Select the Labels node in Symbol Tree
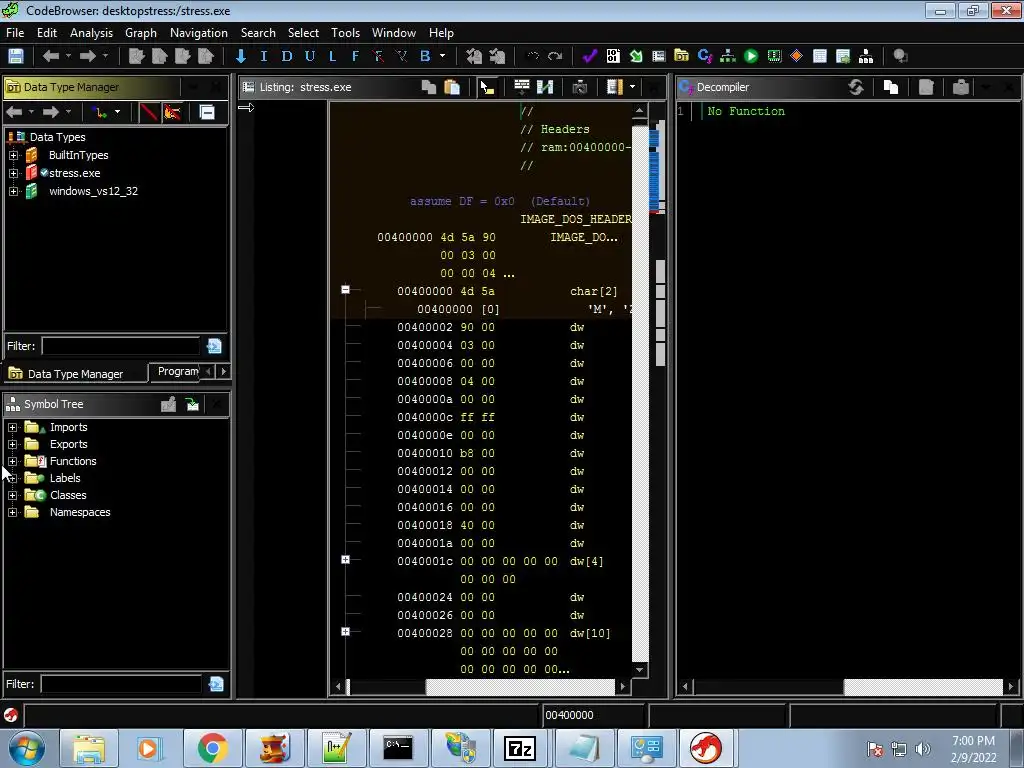This screenshot has height=768, width=1024. coord(65,478)
